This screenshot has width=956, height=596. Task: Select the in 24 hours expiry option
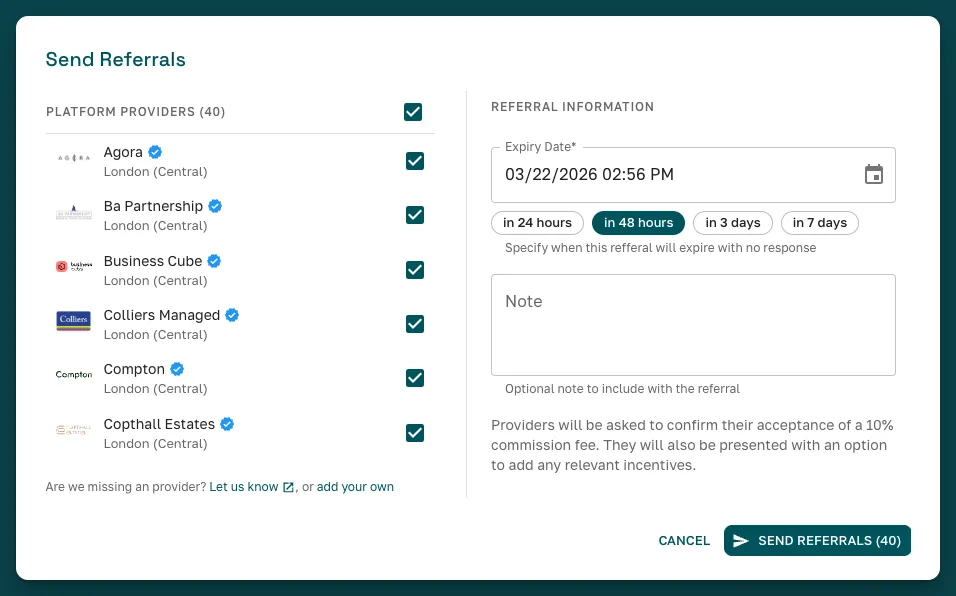click(x=537, y=222)
